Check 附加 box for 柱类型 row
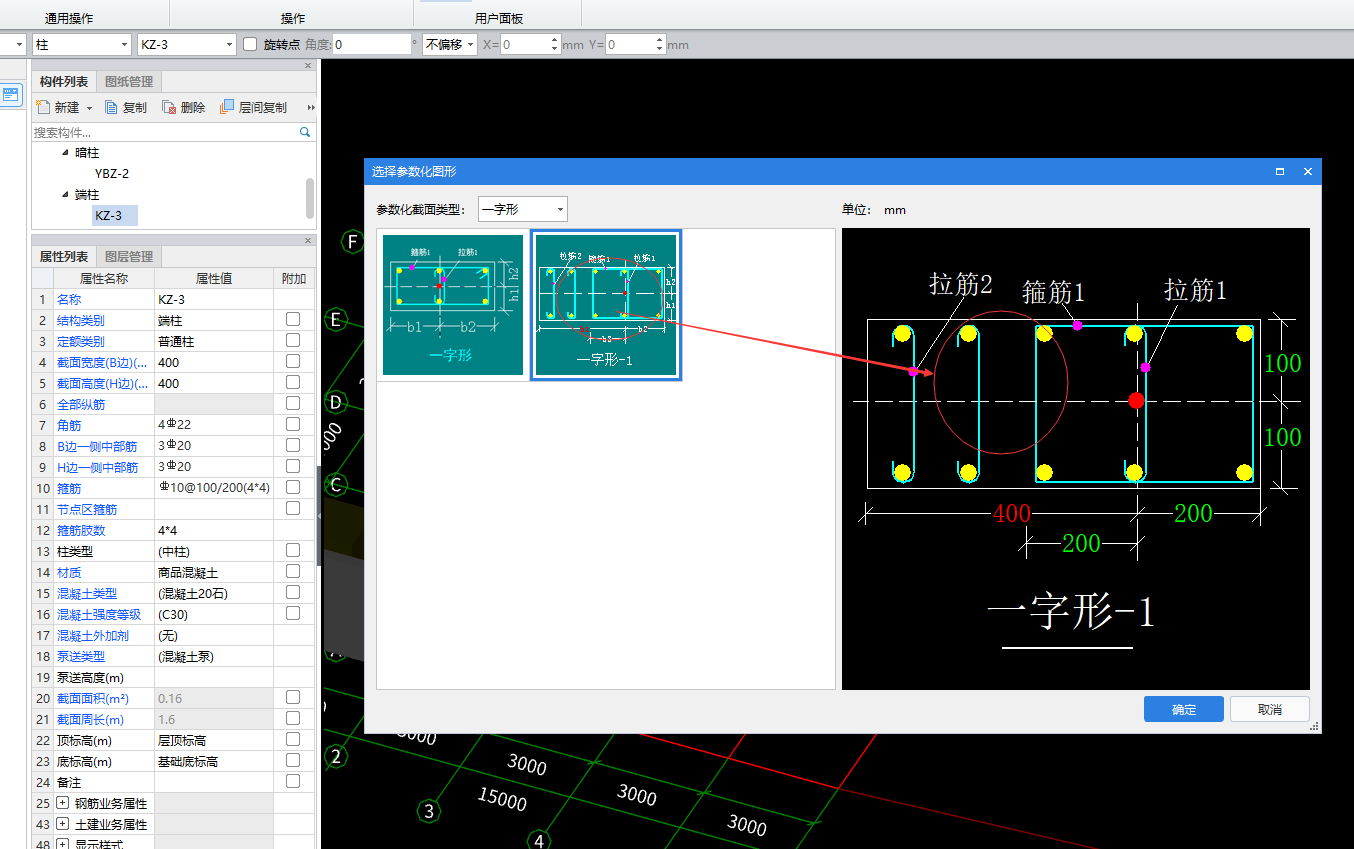Viewport: 1354px width, 849px height. 293,550
